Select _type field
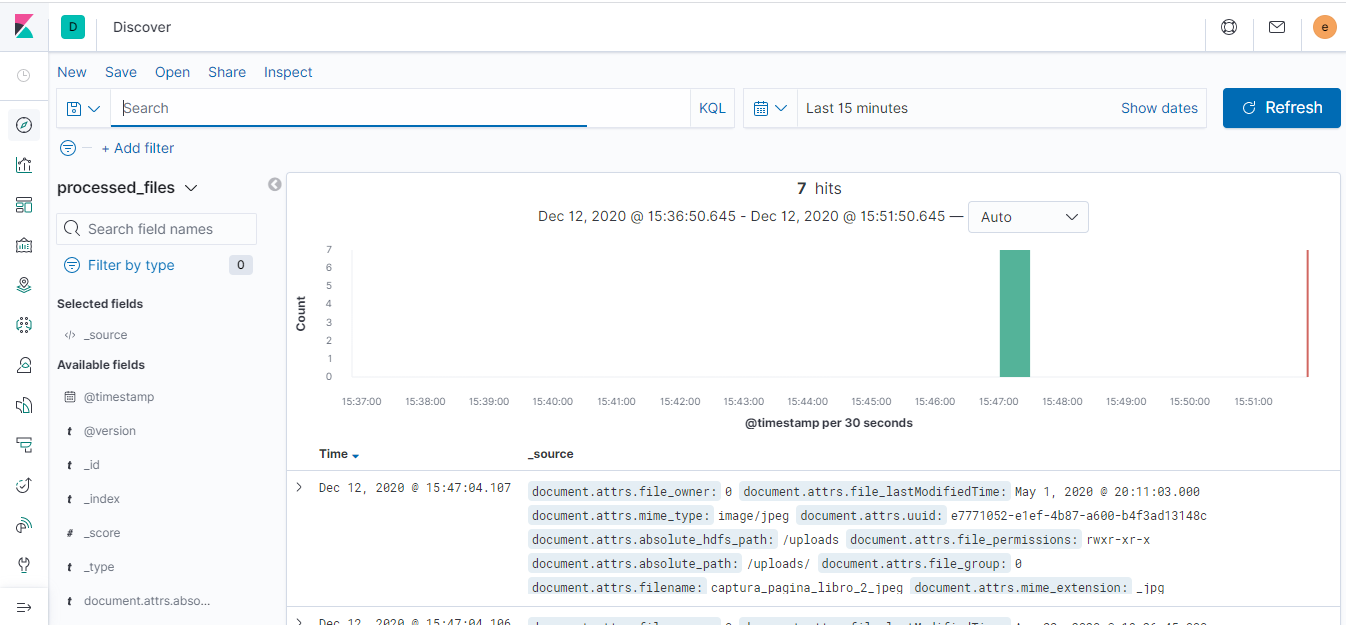 [98, 567]
